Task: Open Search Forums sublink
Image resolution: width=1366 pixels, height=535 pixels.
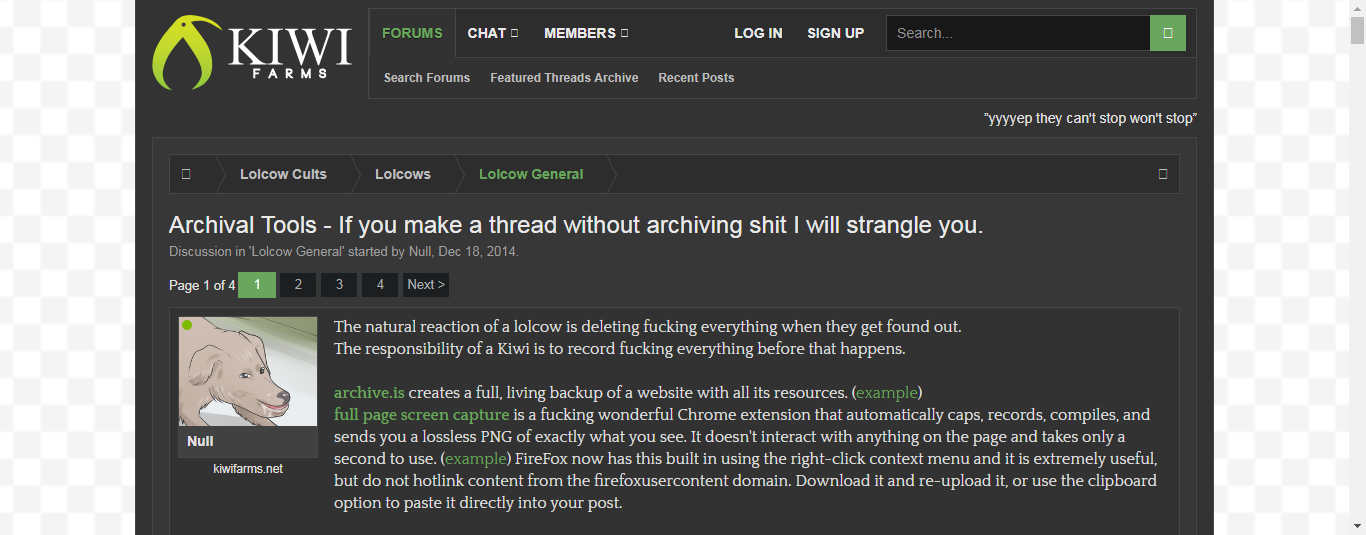Action: coord(427,78)
